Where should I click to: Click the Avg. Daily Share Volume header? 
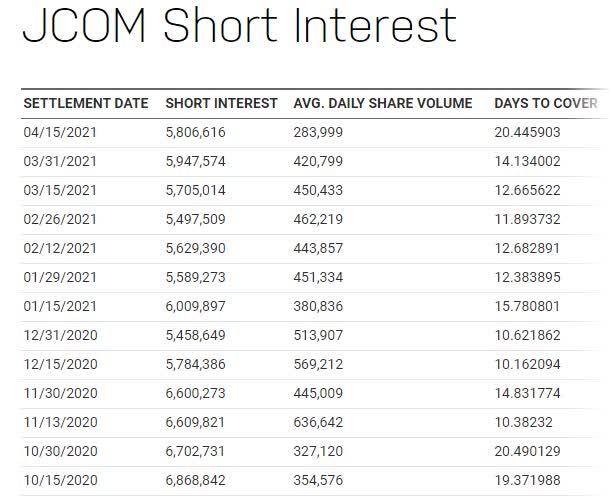(383, 103)
